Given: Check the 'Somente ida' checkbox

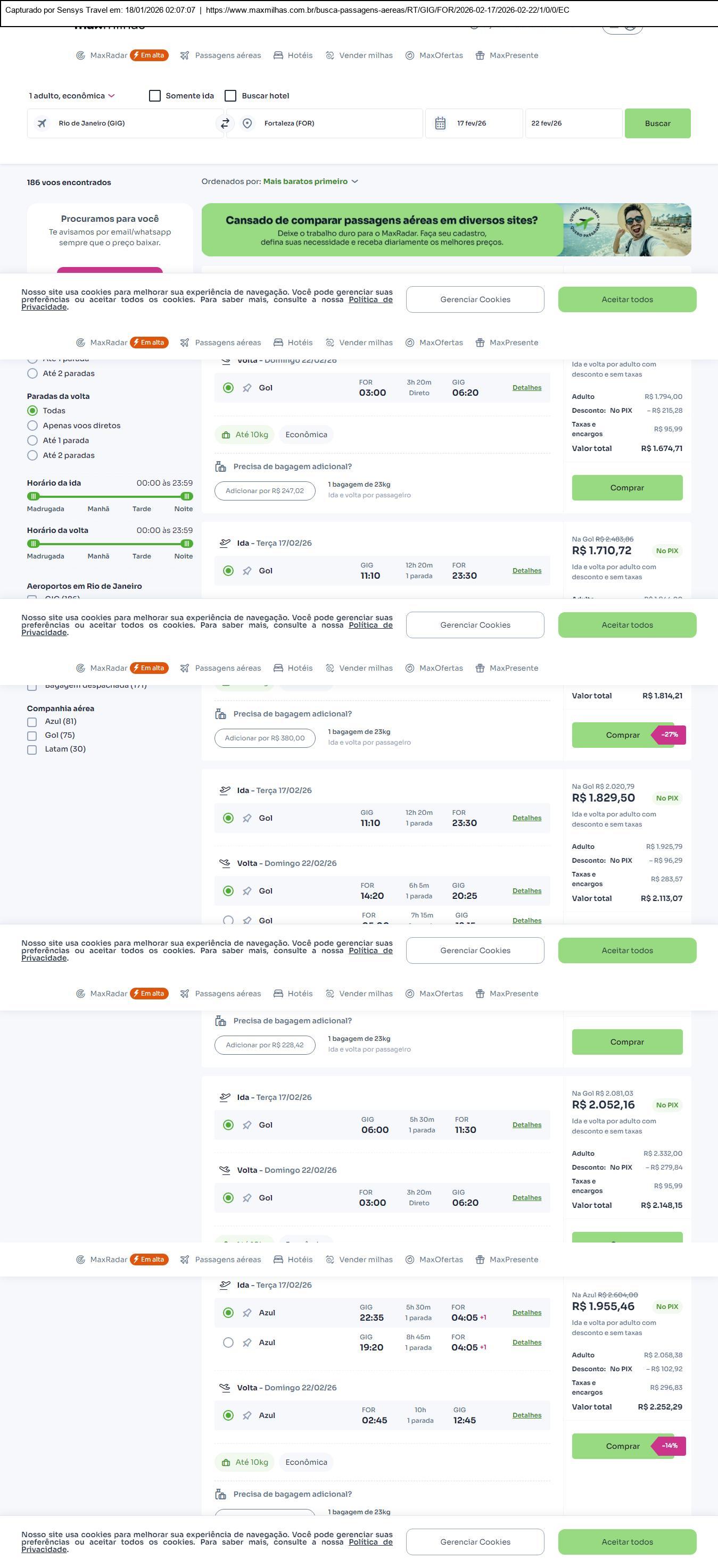Looking at the screenshot, I should 155,96.
